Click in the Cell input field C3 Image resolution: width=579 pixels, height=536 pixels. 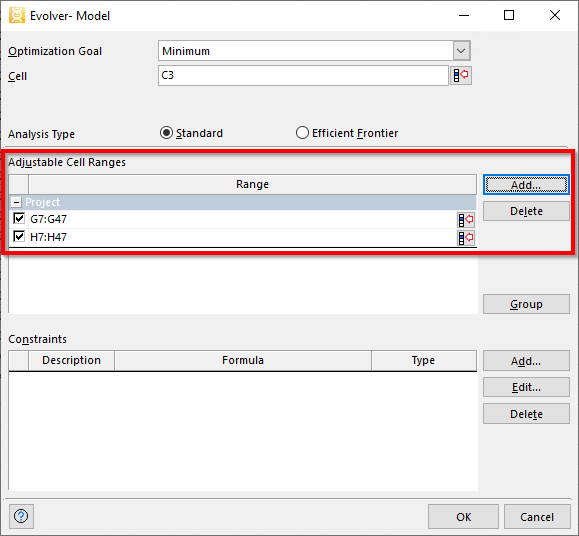[303, 76]
